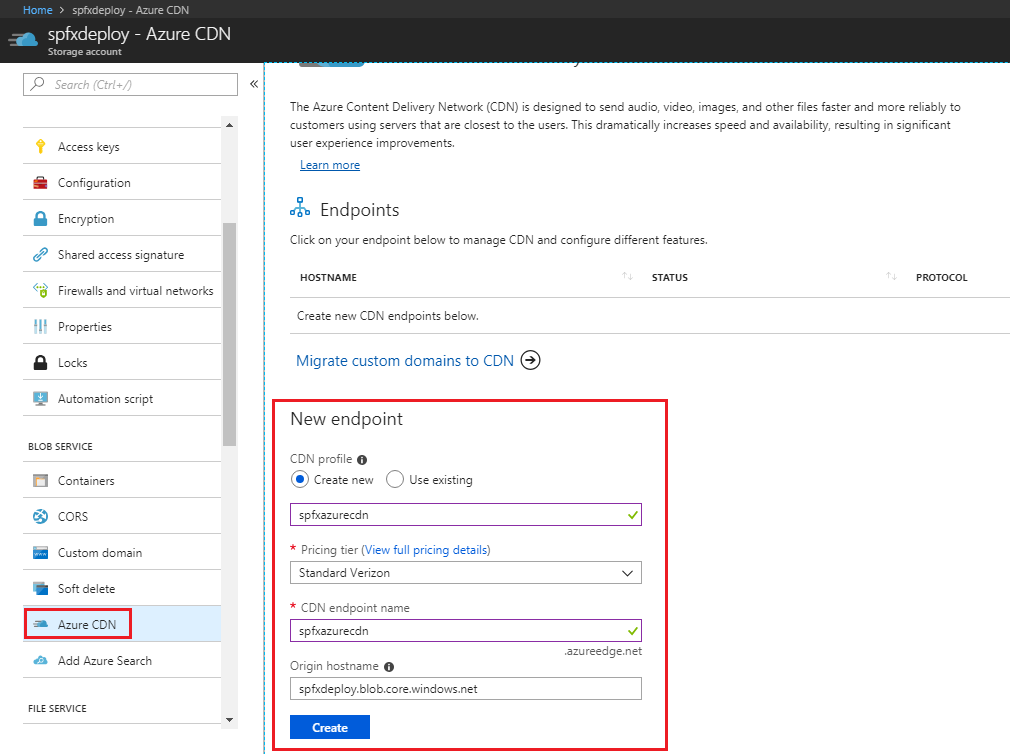The height and width of the screenshot is (754, 1010).
Task: Click the sidebar vertical scrollbar
Action: coord(229,330)
